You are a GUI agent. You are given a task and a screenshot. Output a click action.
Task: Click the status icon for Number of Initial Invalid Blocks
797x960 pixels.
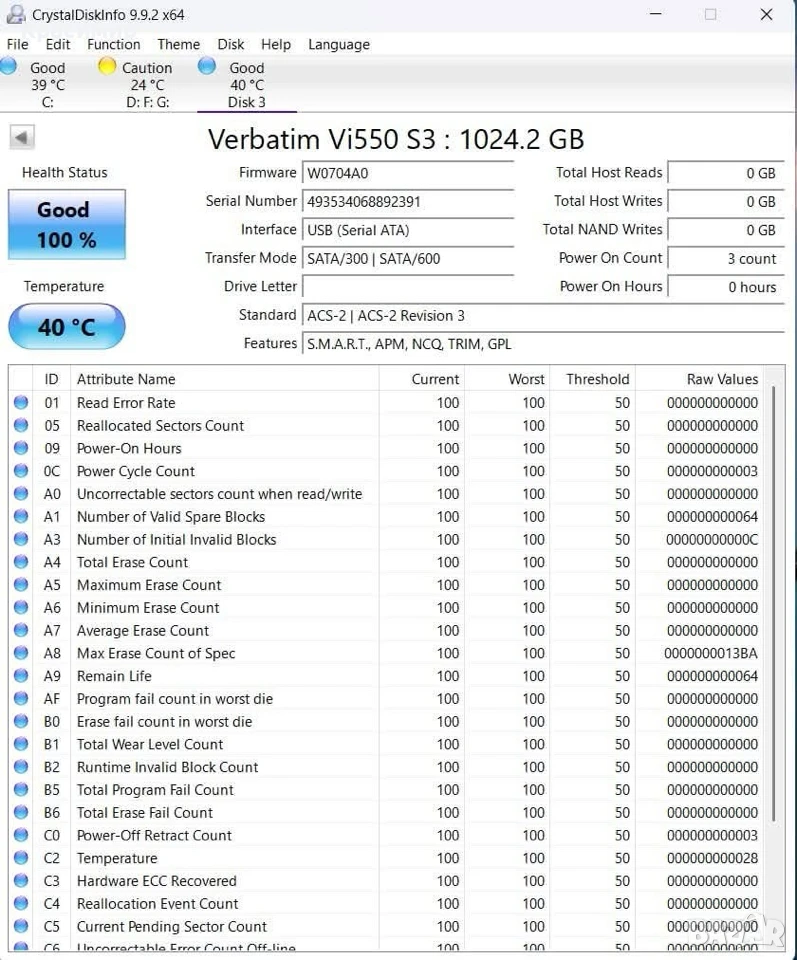(x=21, y=539)
